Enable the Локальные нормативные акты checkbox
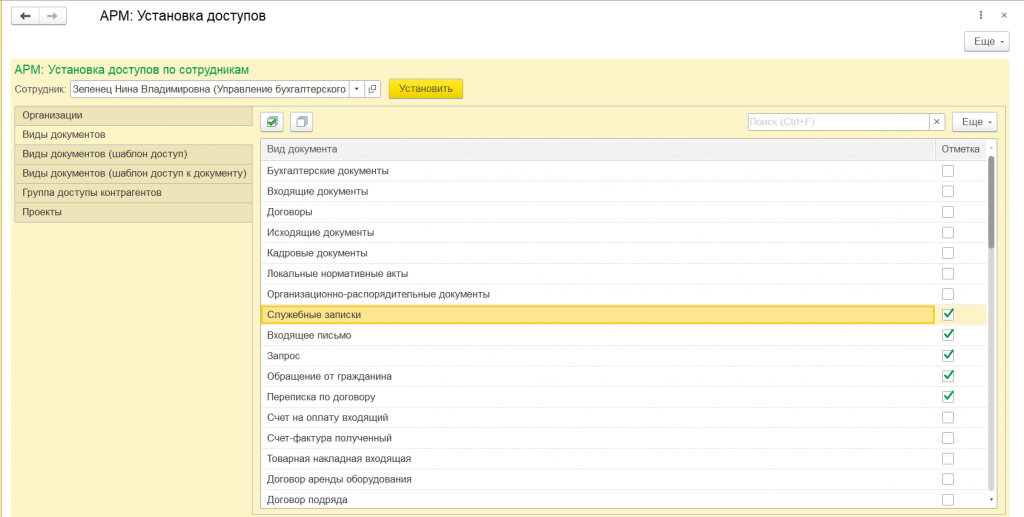Image resolution: width=1024 pixels, height=517 pixels. [x=948, y=274]
